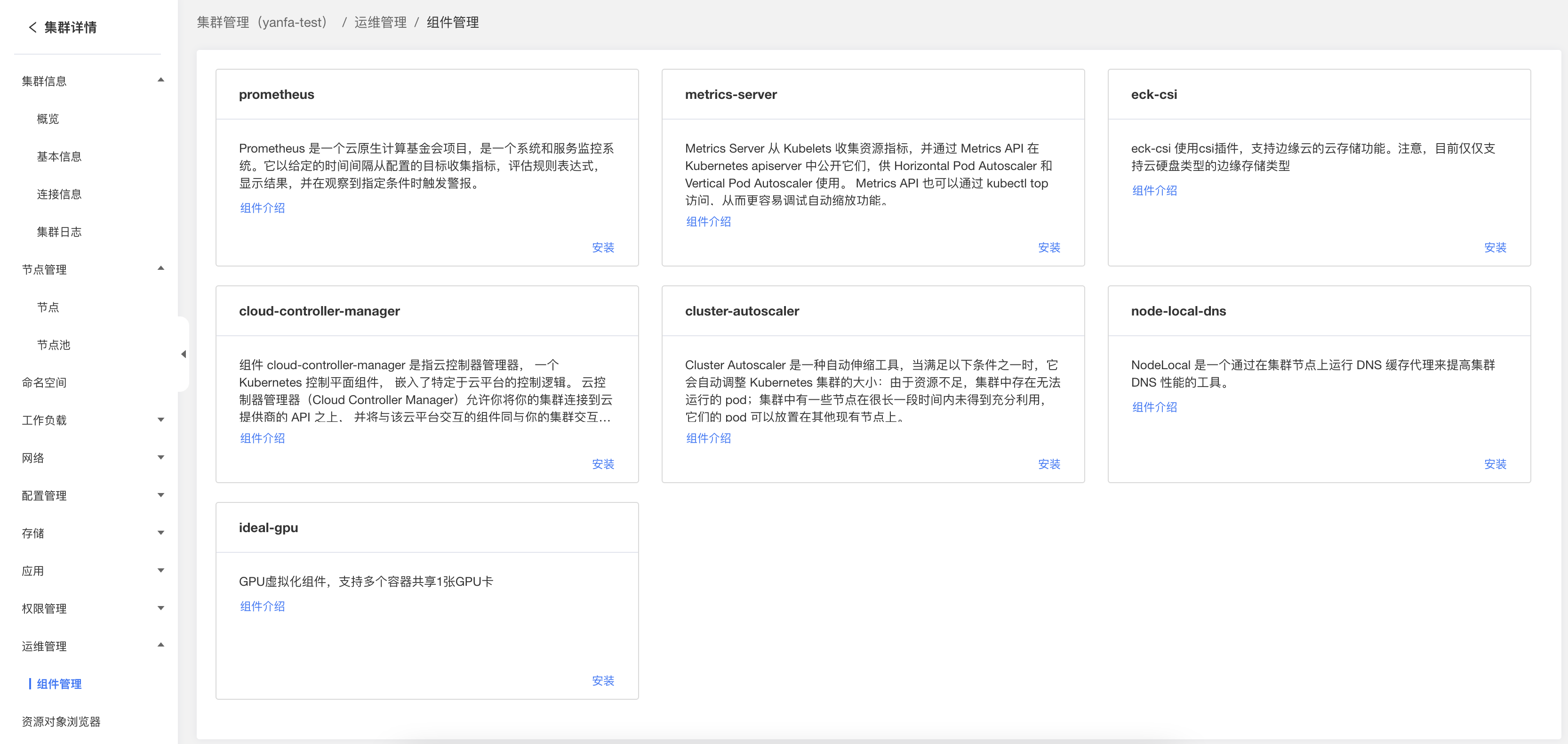Click the ideal-gpu card title
Viewport: 1568px width, 744px height.
[x=268, y=528]
